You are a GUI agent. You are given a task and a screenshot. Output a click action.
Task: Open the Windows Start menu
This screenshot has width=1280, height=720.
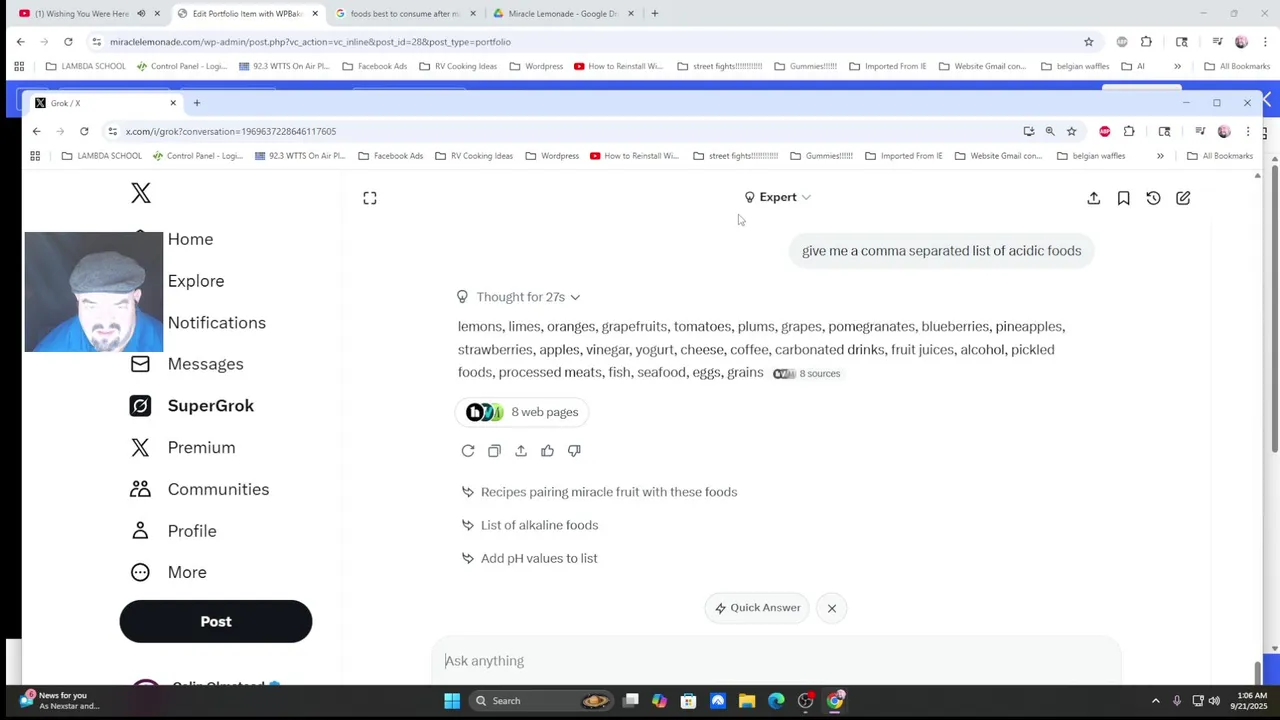coord(452,701)
